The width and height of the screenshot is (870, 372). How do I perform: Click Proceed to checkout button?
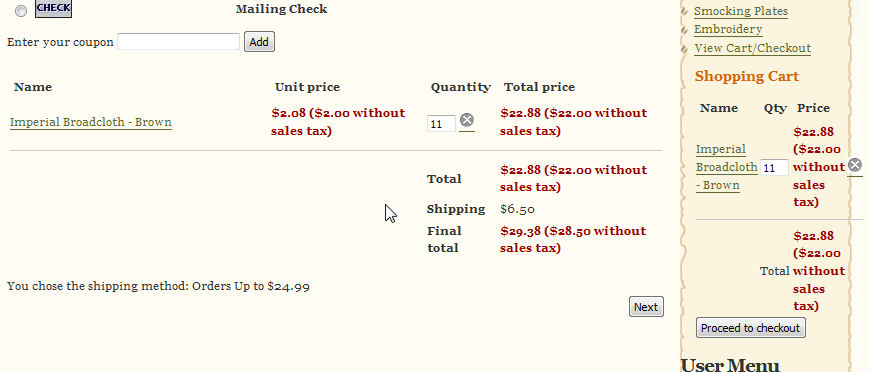[x=750, y=328]
